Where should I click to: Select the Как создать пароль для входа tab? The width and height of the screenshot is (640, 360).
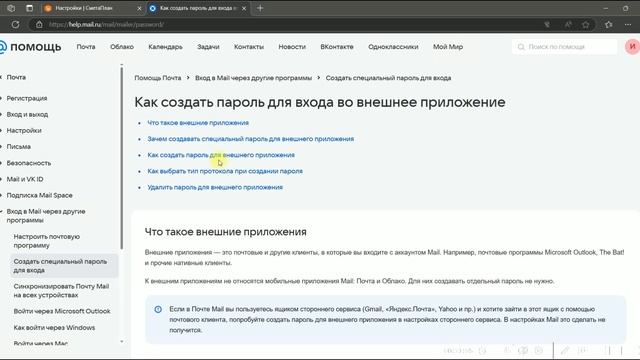tap(198, 8)
